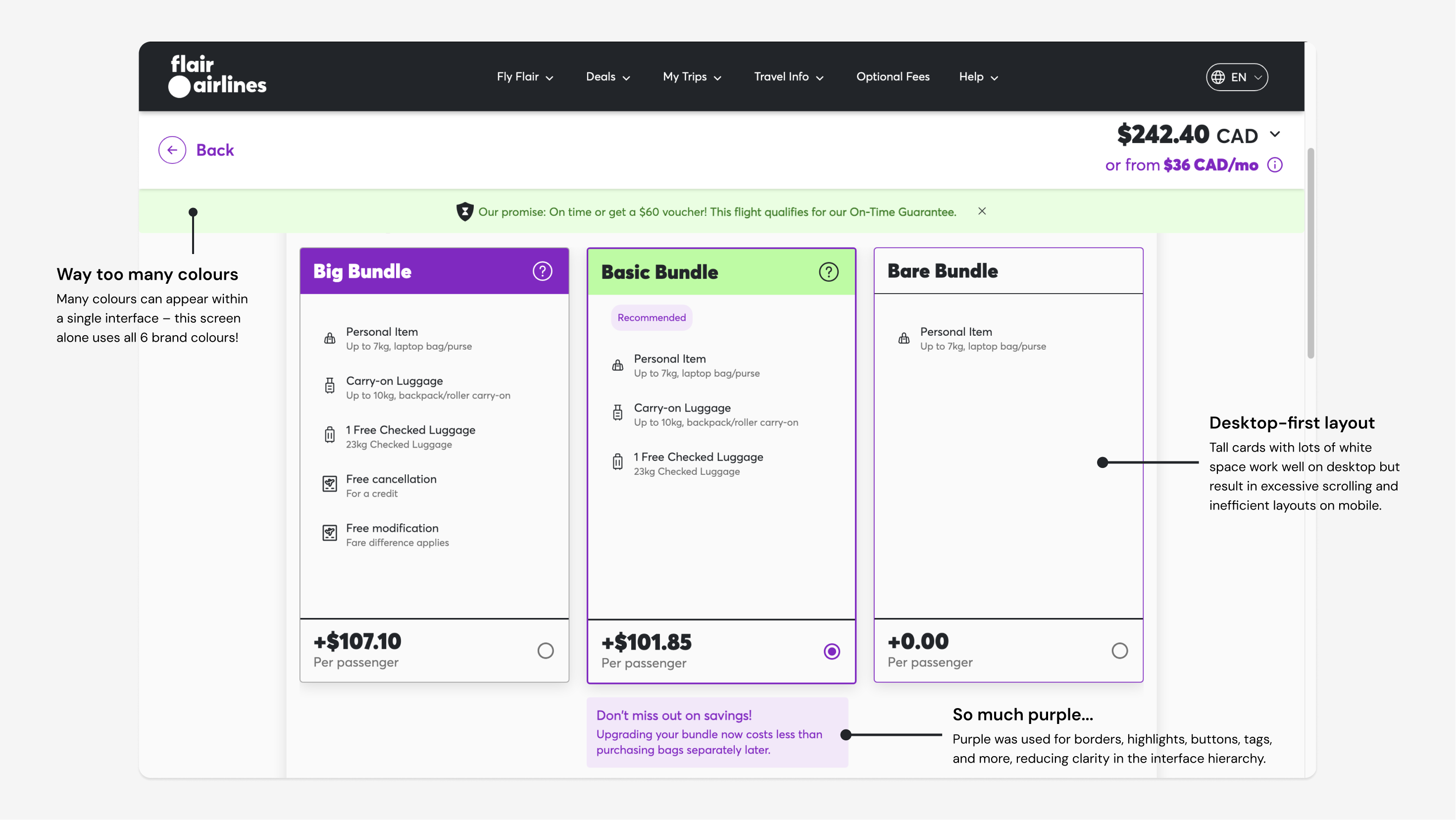
Task: Click Free cancellation icon in Big Bundle
Action: click(x=330, y=484)
